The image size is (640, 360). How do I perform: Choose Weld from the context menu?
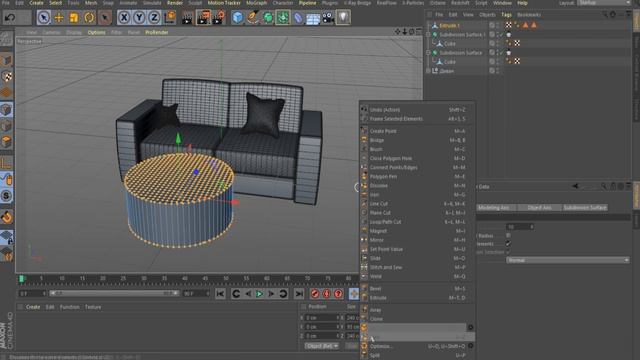pos(376,276)
